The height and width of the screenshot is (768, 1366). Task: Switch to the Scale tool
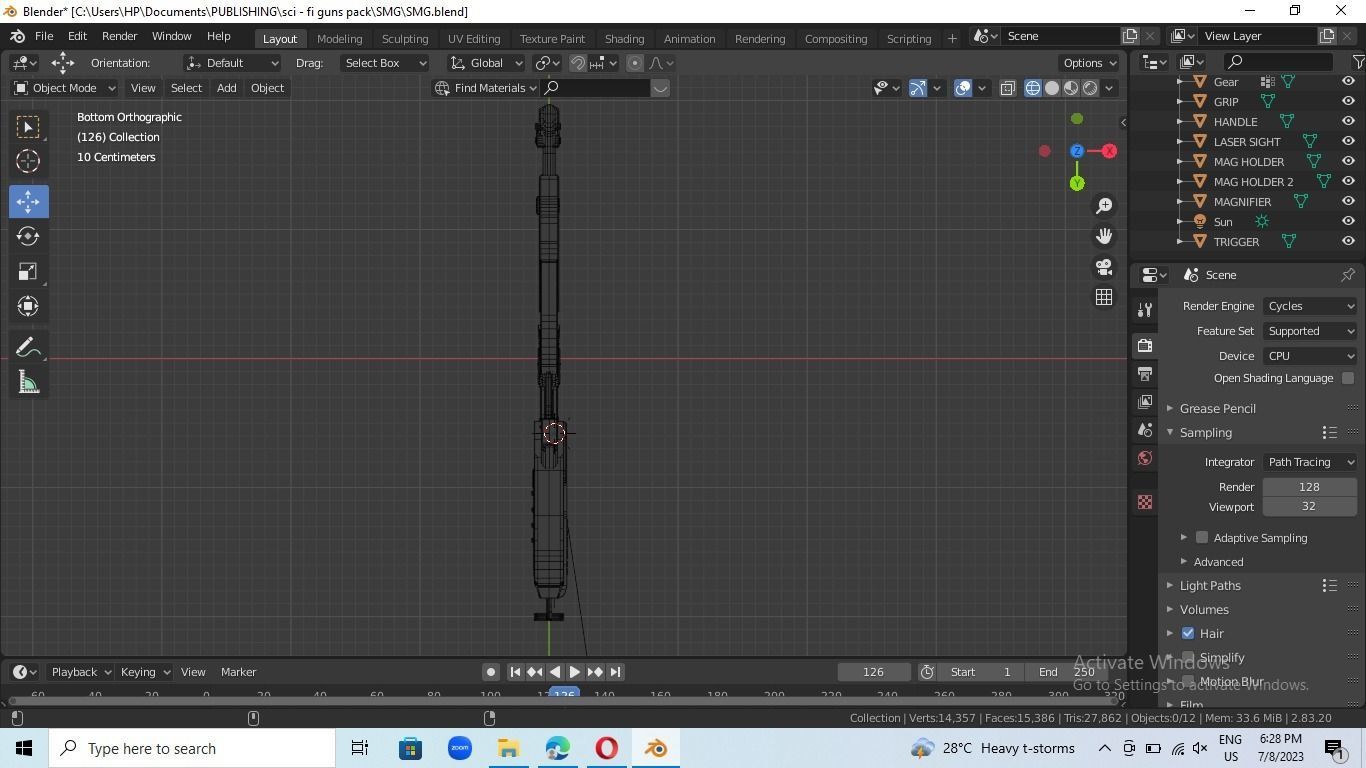tap(28, 271)
